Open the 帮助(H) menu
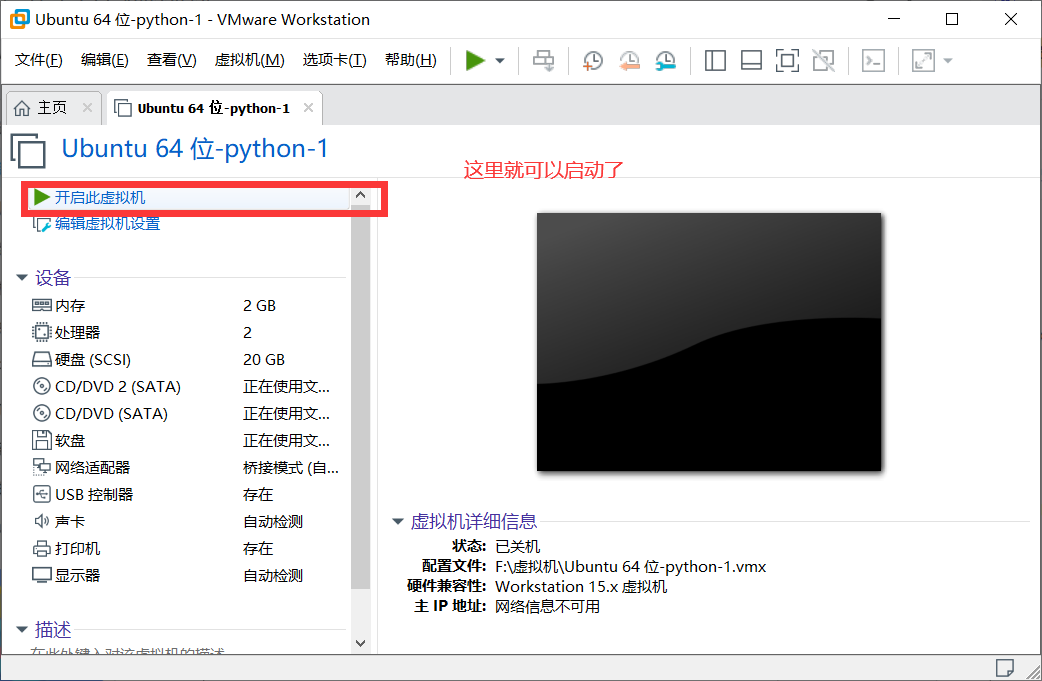The height and width of the screenshot is (681, 1042). (x=411, y=60)
